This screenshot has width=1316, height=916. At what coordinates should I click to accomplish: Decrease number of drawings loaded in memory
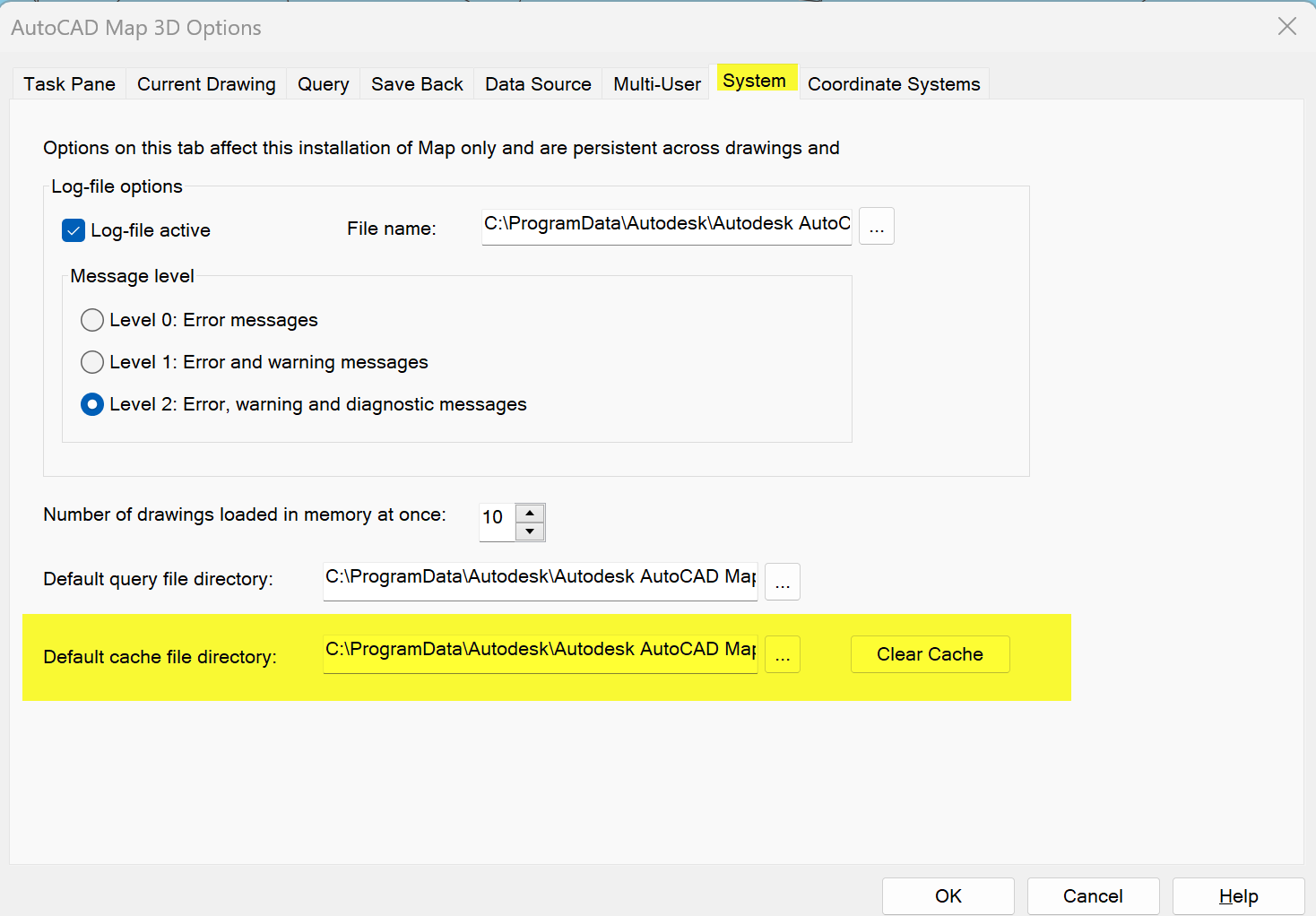(x=530, y=532)
